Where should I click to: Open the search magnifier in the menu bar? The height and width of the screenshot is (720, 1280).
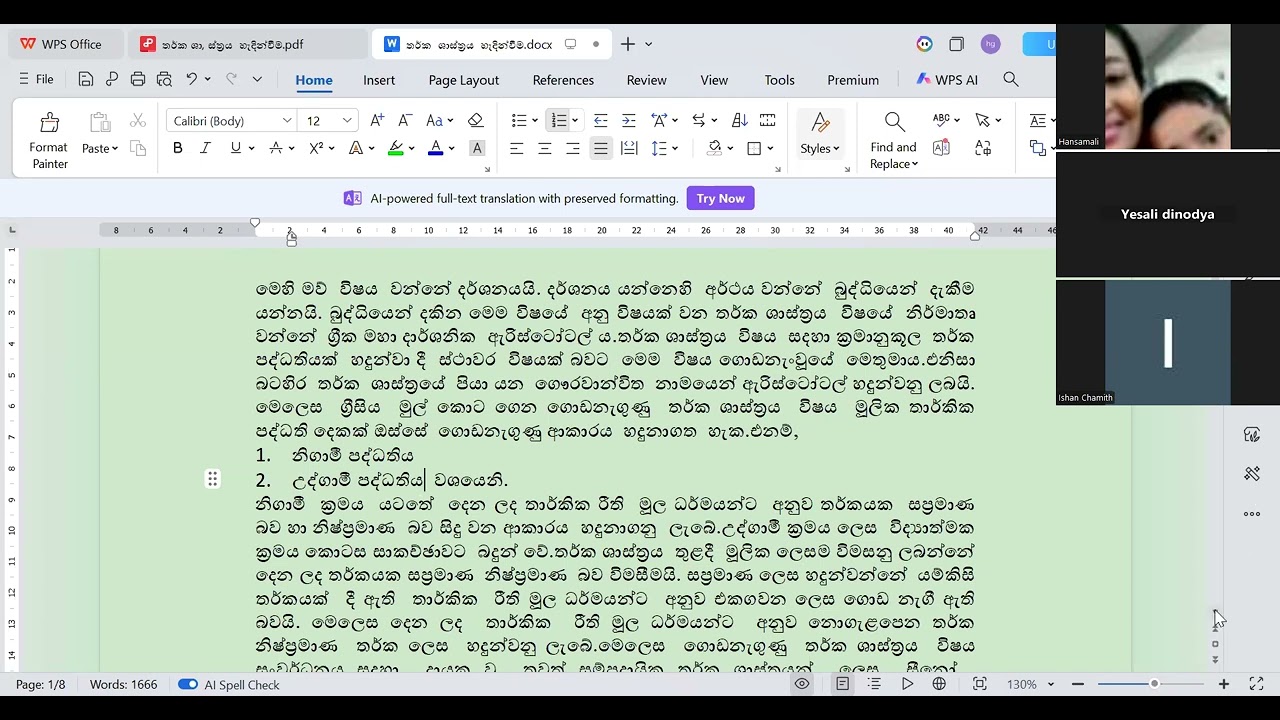(x=1011, y=79)
